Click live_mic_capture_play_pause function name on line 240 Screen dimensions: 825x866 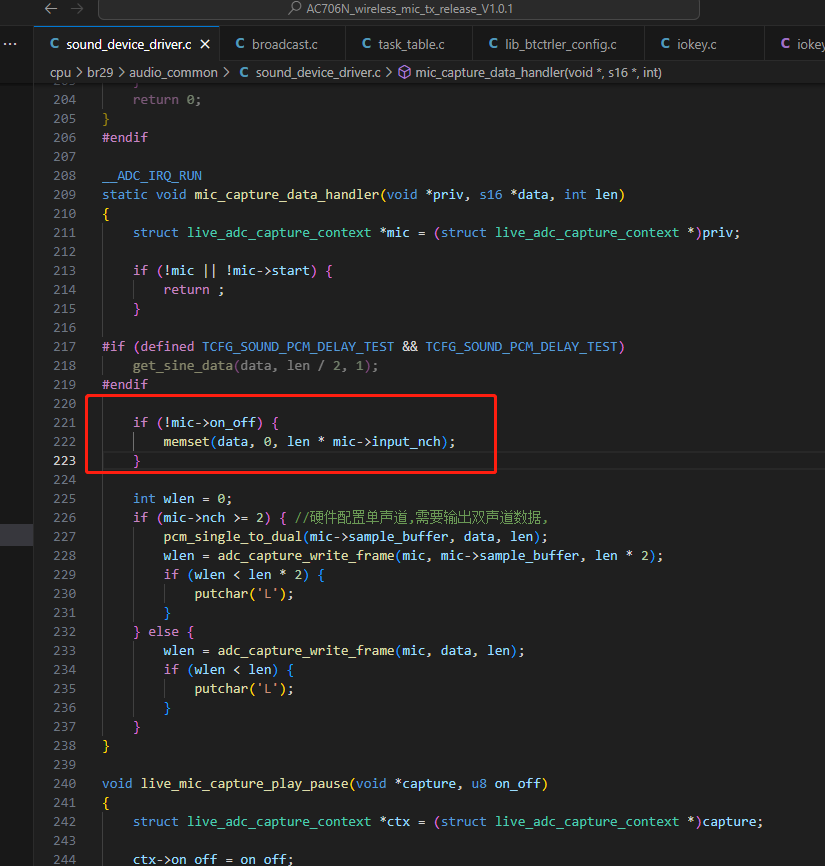[245, 784]
